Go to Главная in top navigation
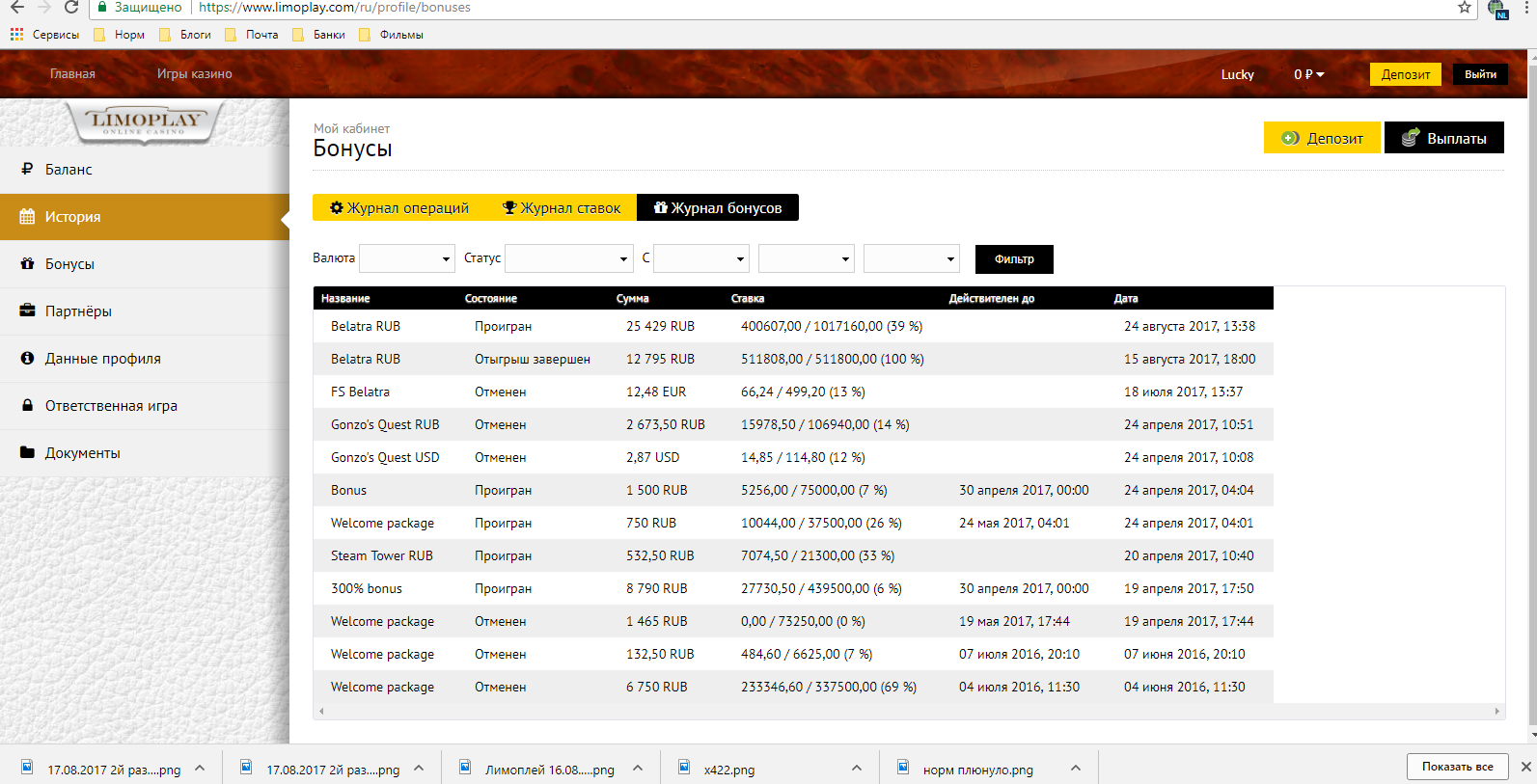Screen dimensions: 1537x784 point(72,73)
